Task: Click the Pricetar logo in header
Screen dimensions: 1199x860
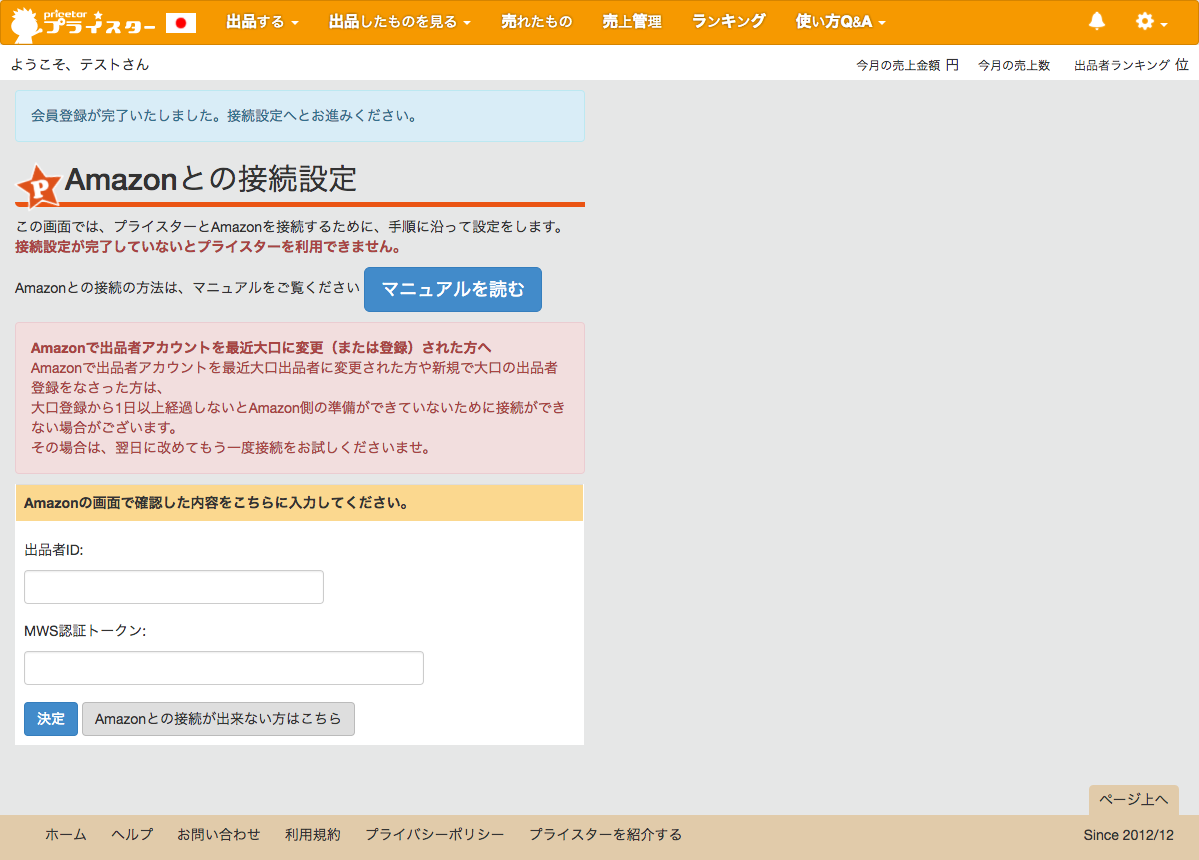Action: pyautogui.click(x=83, y=23)
